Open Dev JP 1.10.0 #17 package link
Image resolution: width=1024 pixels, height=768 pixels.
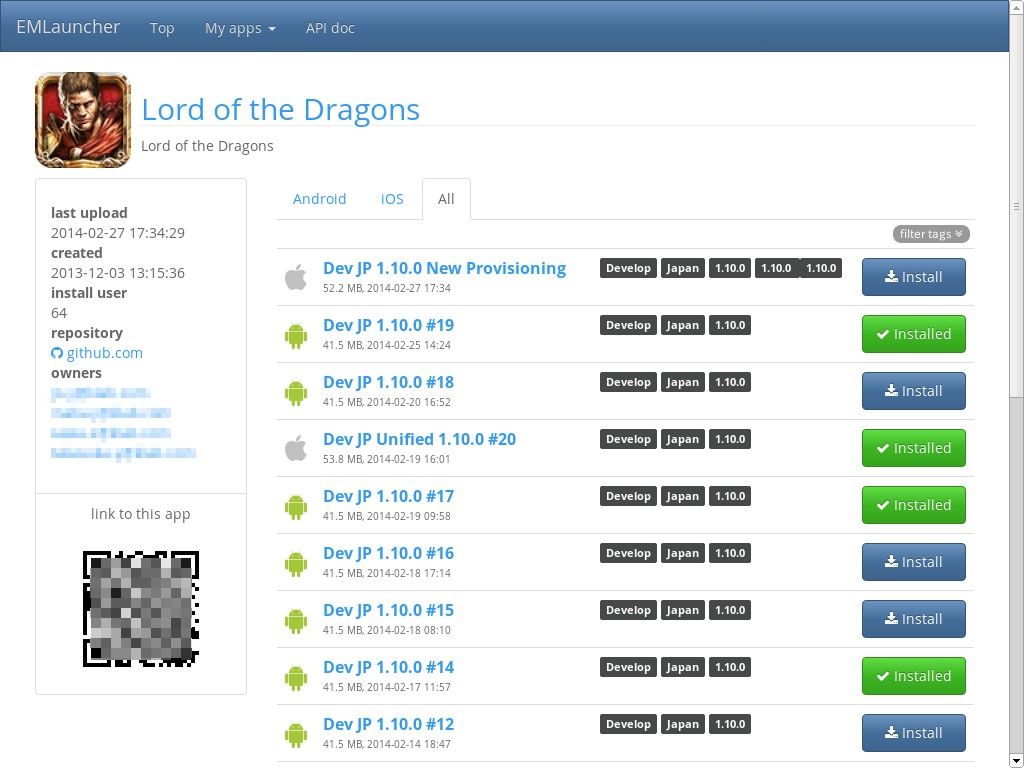(389, 496)
